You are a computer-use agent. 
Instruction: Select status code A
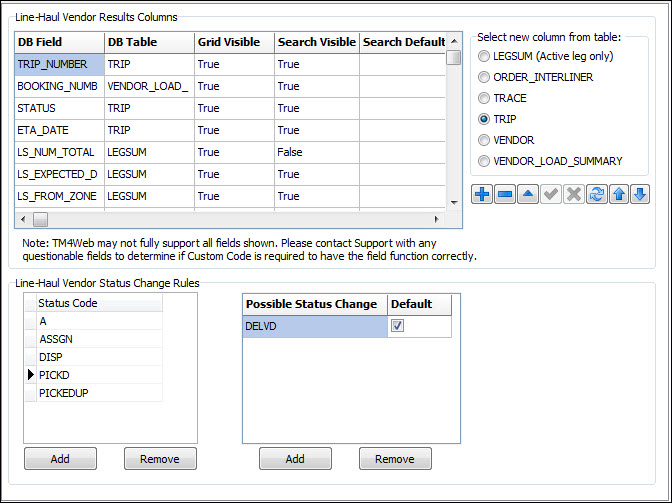click(x=99, y=321)
